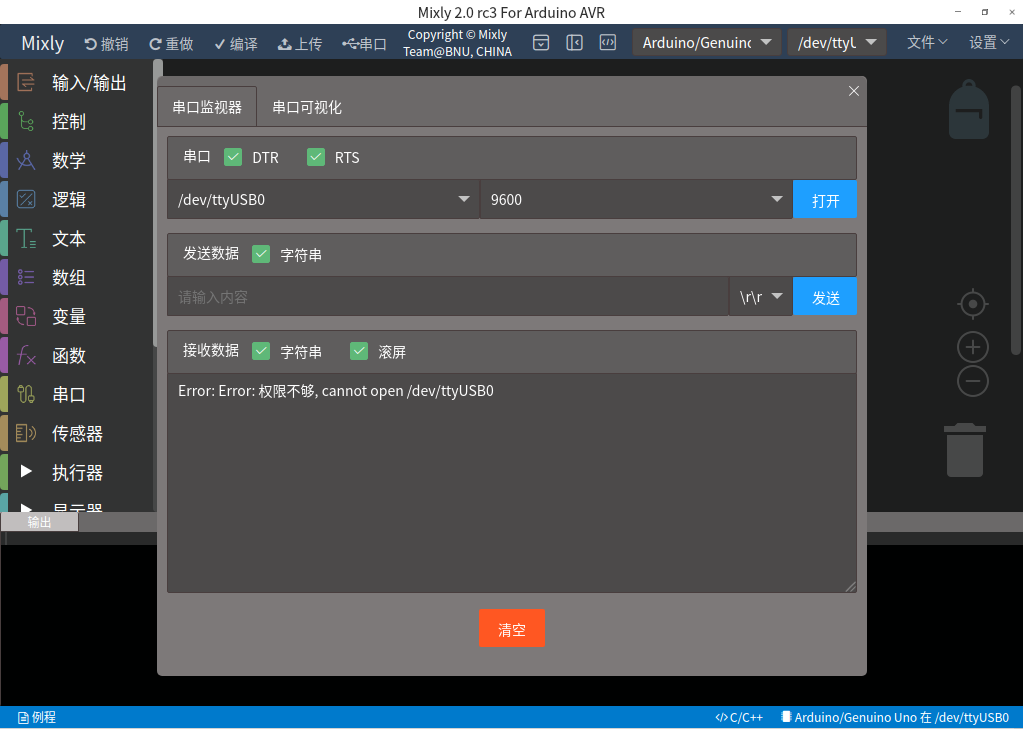Screen dimensions: 1023x729
Task: Click the 清空 clear button
Action: point(512,628)
